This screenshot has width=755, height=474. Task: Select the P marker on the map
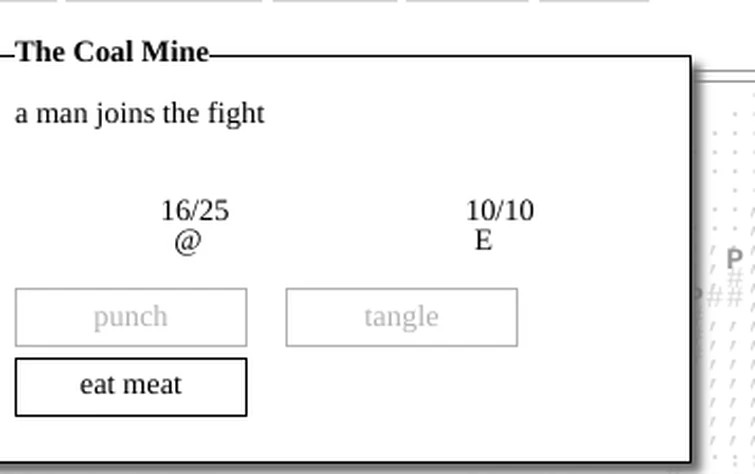coord(735,260)
